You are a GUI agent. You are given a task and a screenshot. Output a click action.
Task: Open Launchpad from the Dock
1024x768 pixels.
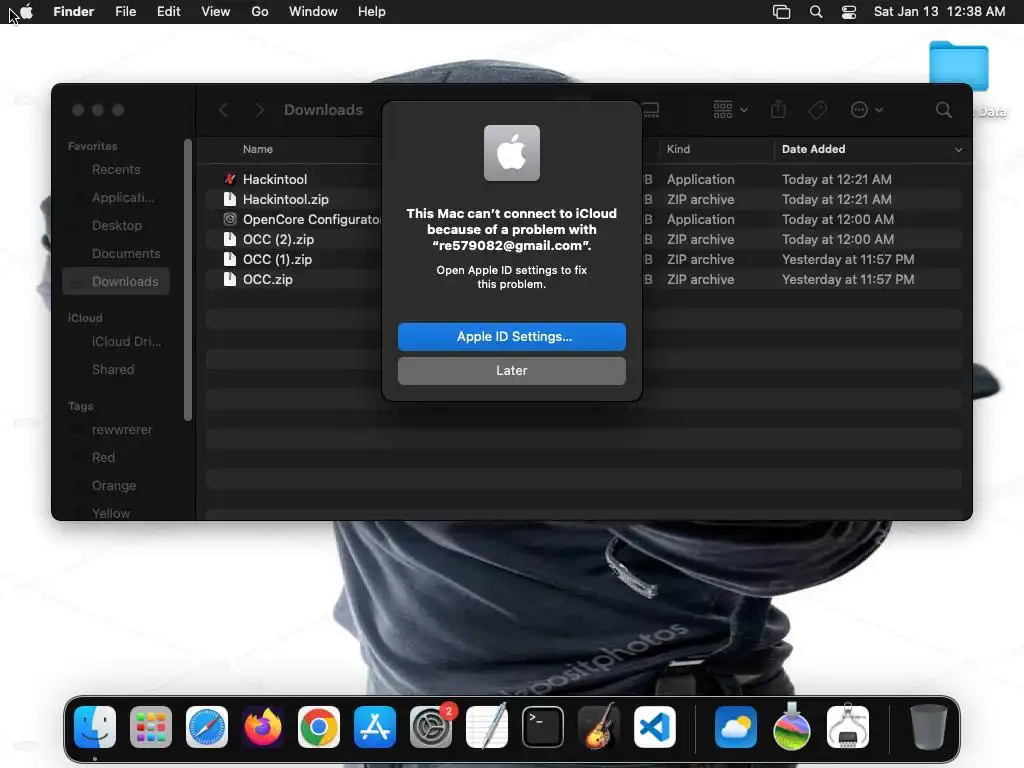pyautogui.click(x=151, y=727)
